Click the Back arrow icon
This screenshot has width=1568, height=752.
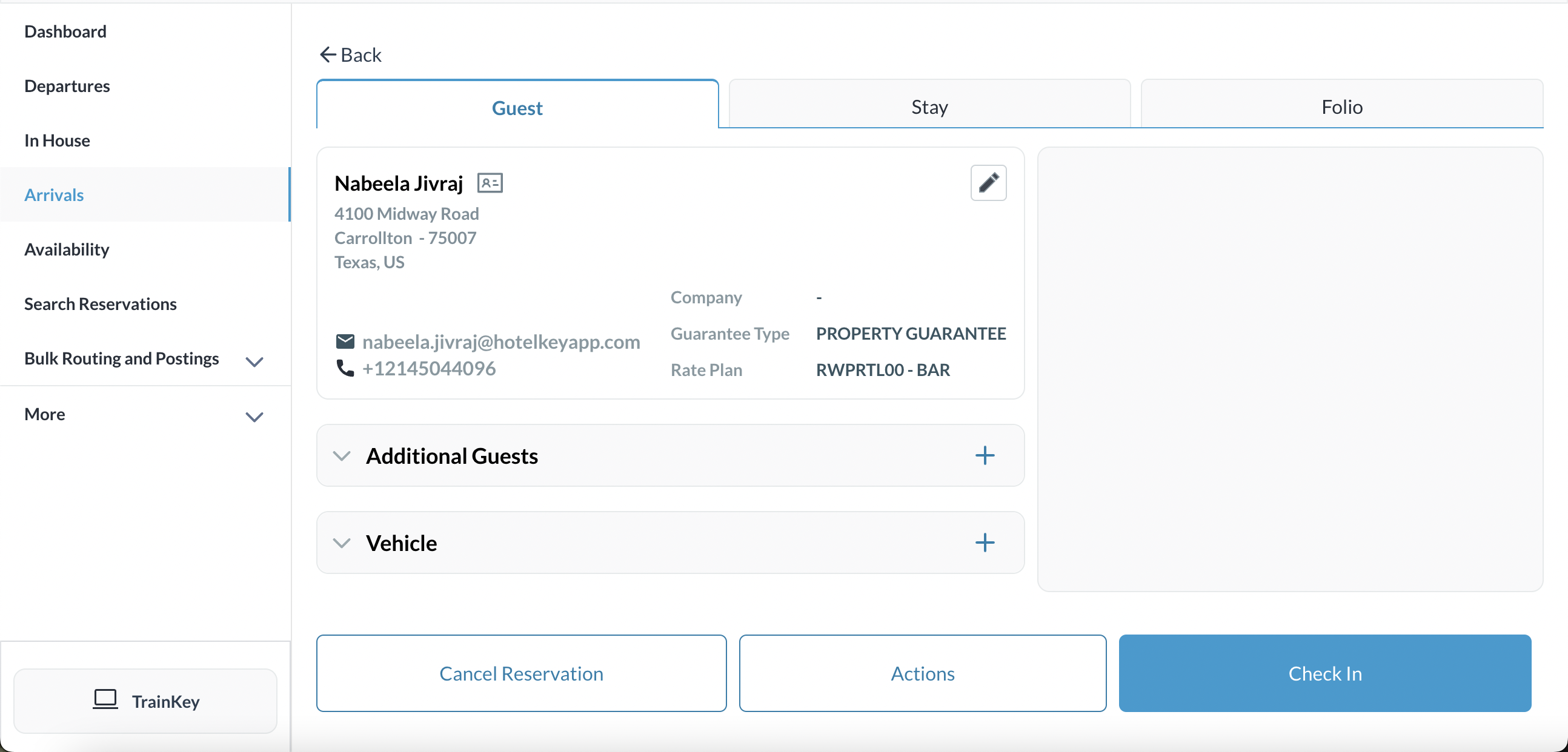(328, 54)
